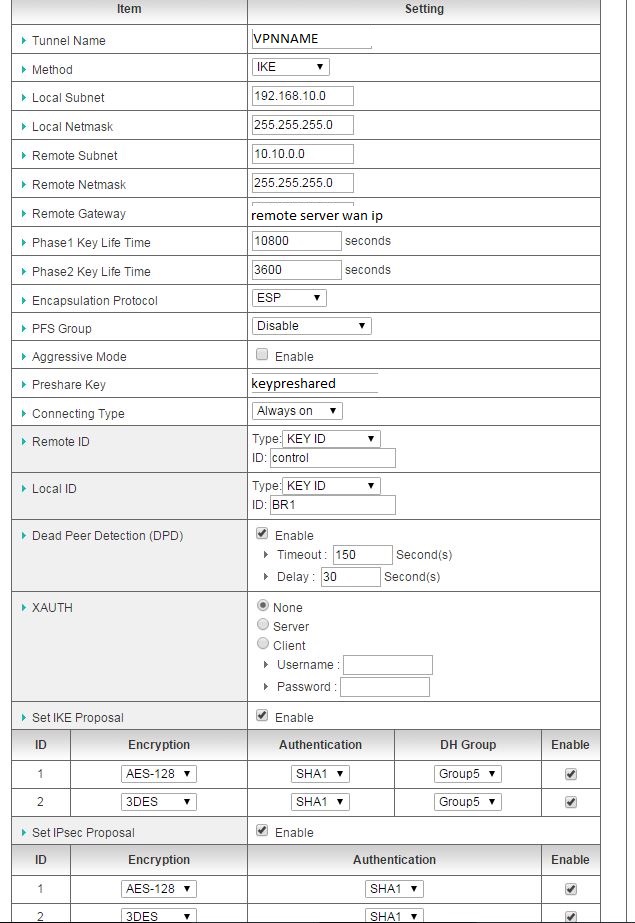Click the Local Subnet input field
Viewport: 635px width, 923px height.
click(x=303, y=97)
